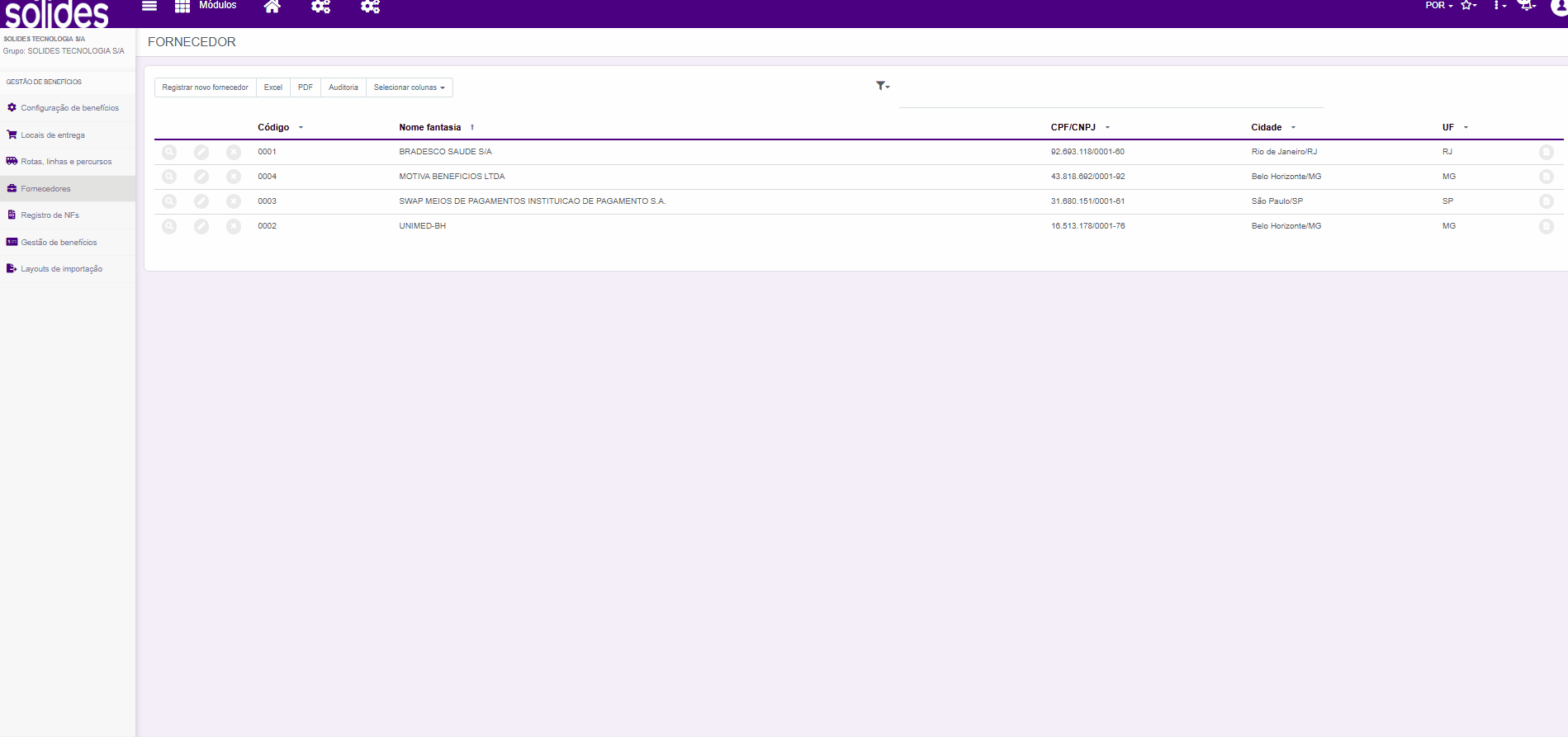The image size is (1568, 737).
Task: Sort by Cidade column header
Action: point(1273,127)
